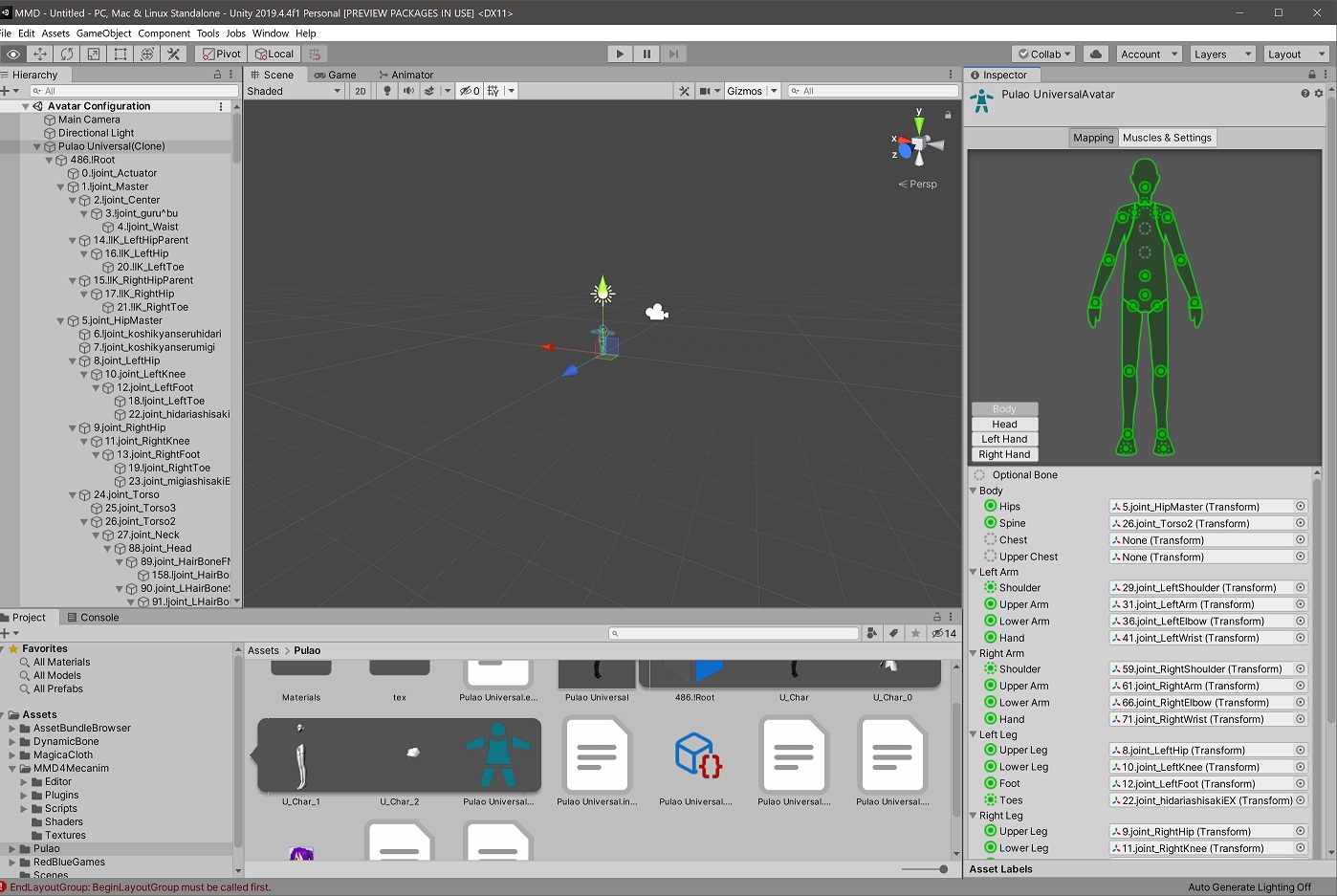Open the Account dropdown
The image size is (1337, 896).
click(x=1150, y=55)
